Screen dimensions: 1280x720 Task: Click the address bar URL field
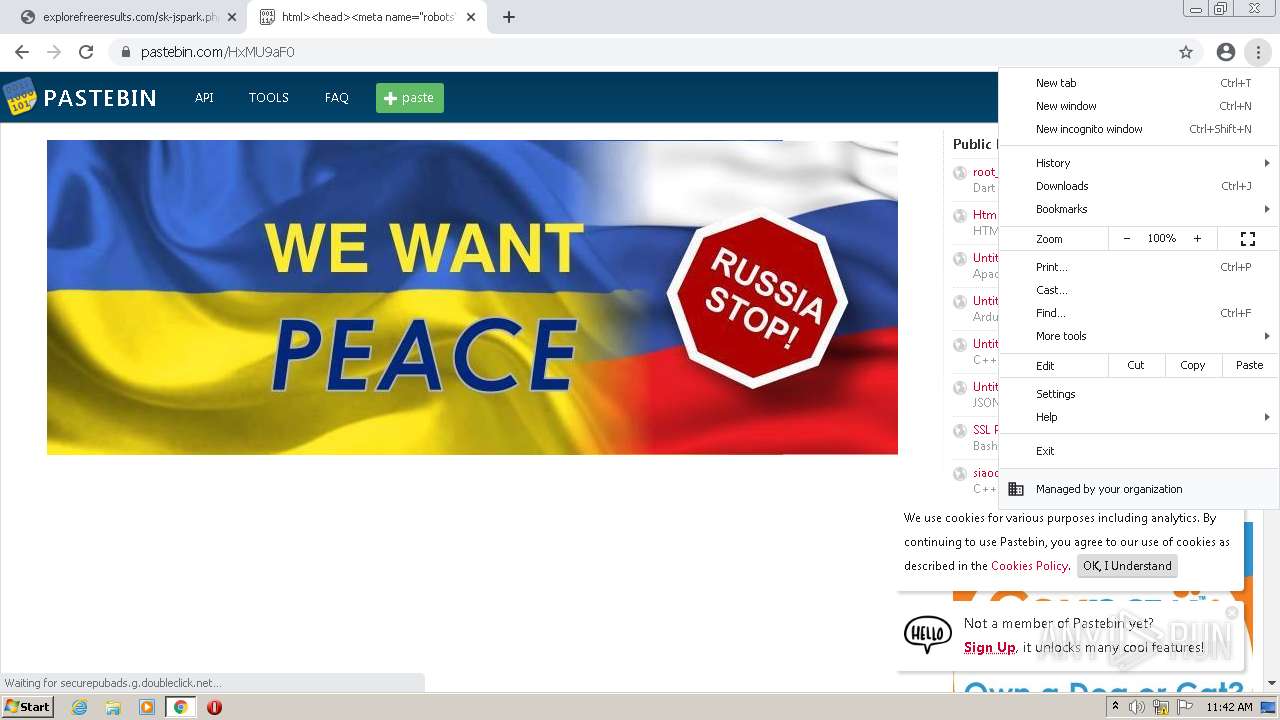click(640, 52)
